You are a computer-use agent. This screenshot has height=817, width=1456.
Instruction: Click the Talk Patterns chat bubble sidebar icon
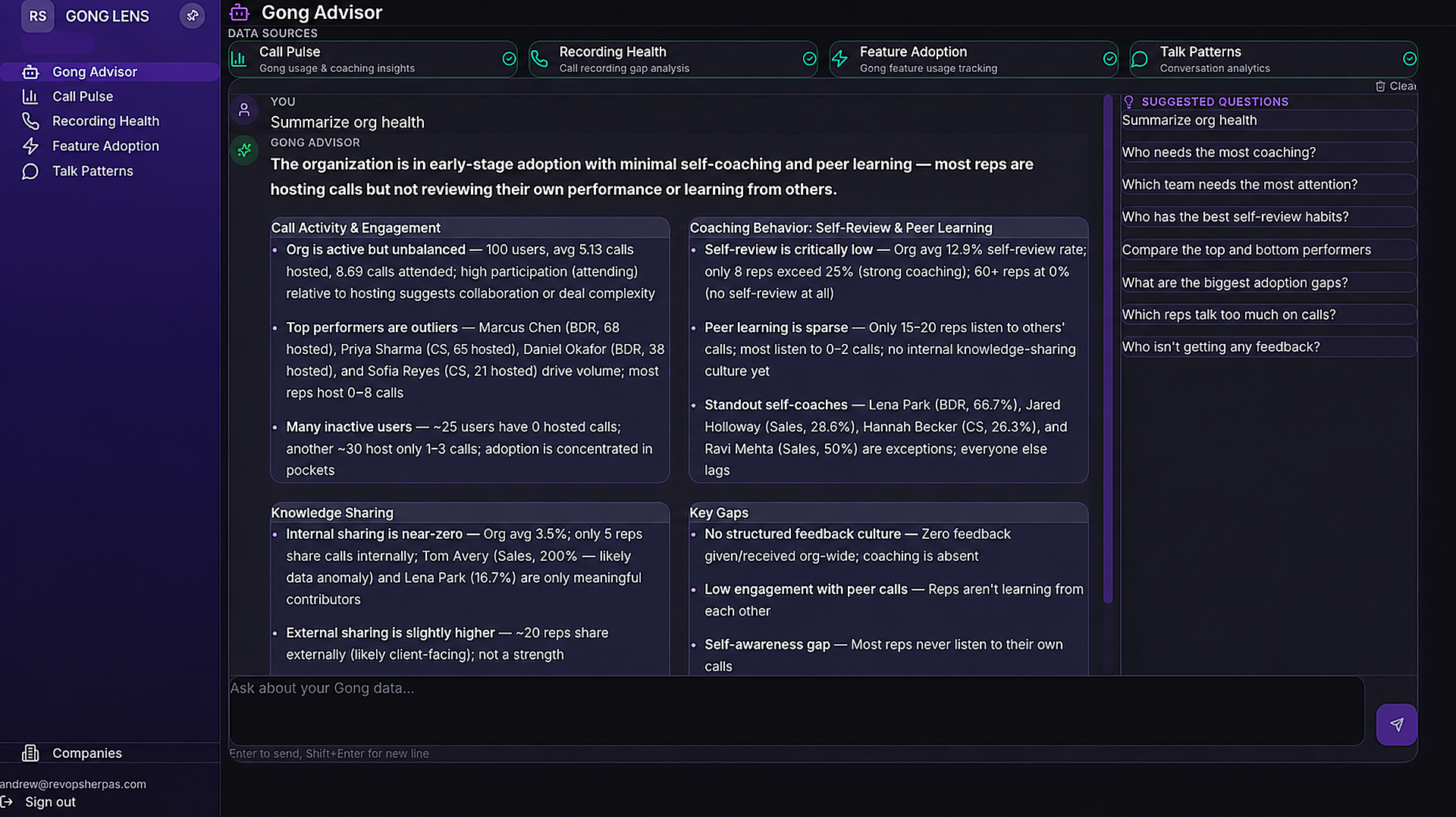coord(30,171)
